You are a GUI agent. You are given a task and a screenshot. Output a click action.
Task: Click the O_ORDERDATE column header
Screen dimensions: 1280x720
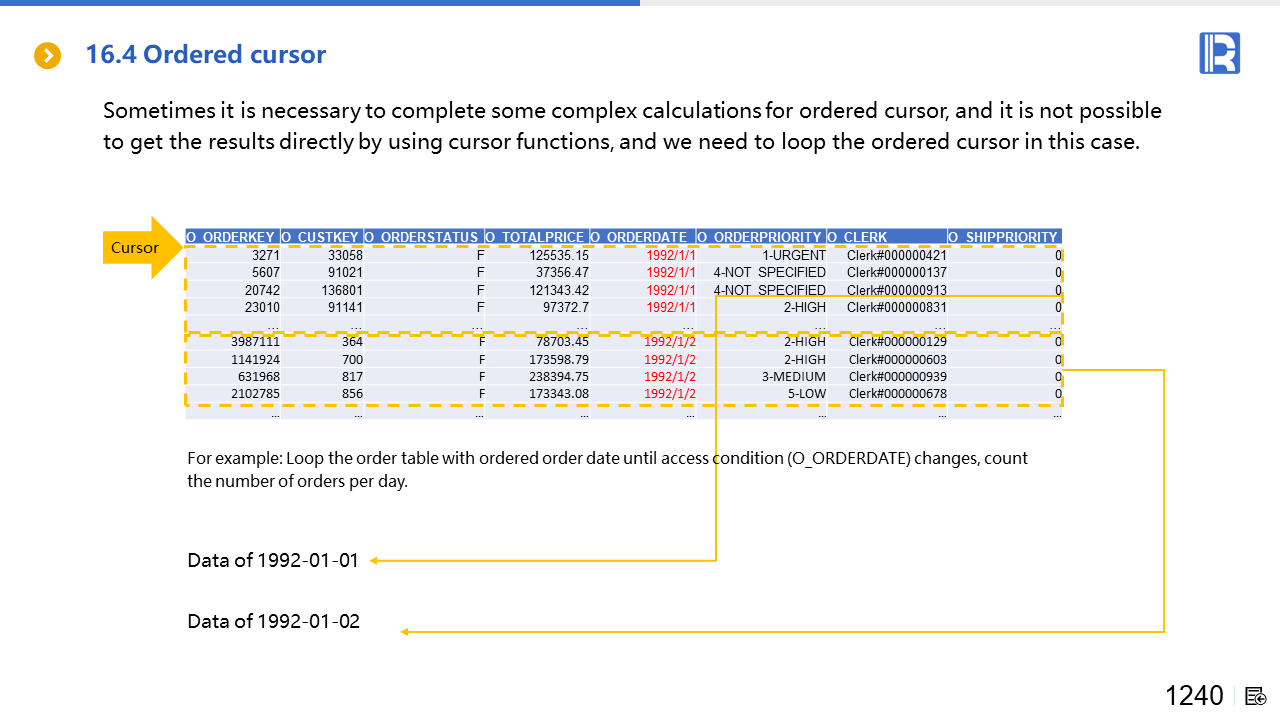641,237
